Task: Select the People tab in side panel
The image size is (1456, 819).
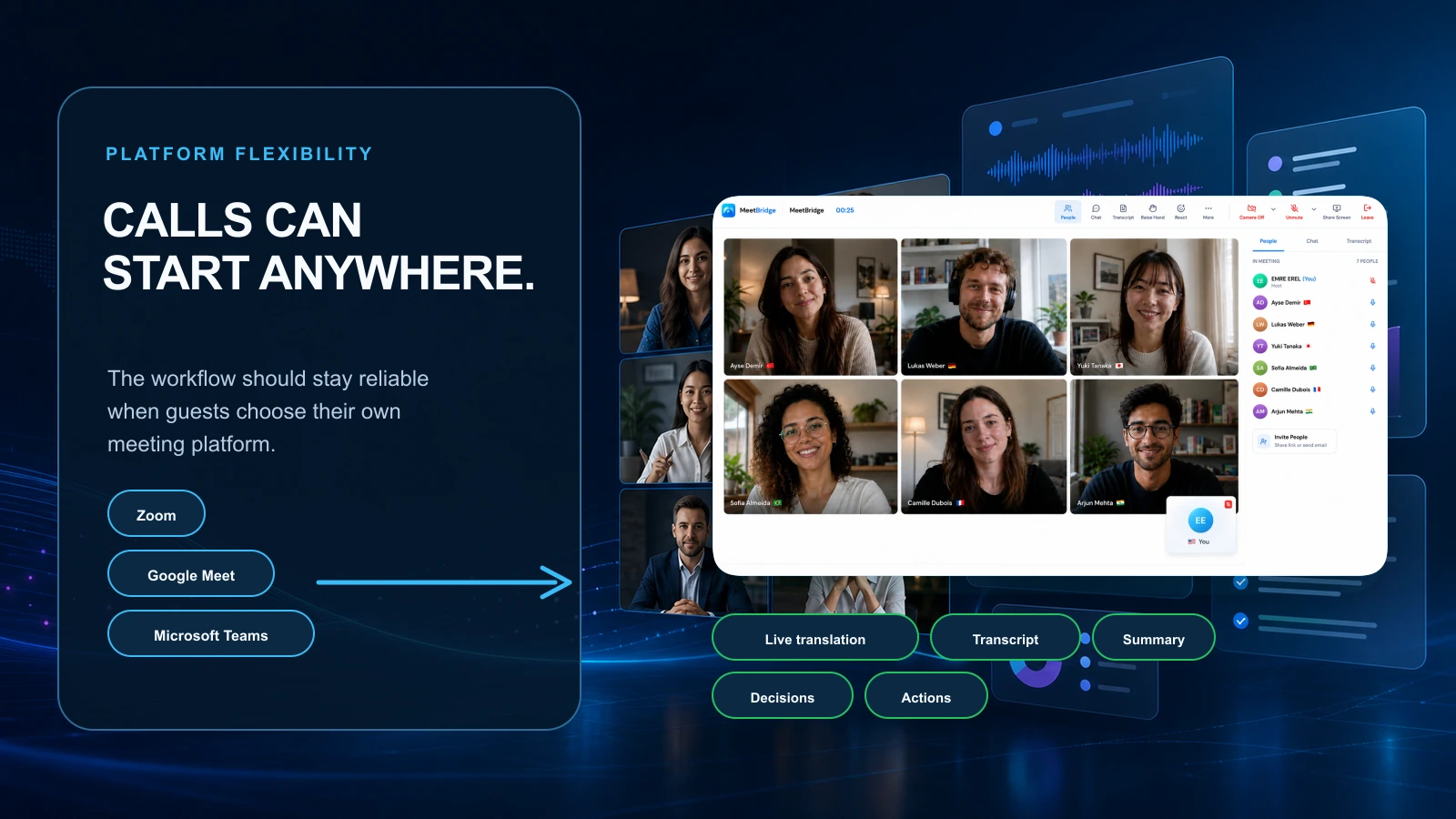Action: pyautogui.click(x=1268, y=241)
